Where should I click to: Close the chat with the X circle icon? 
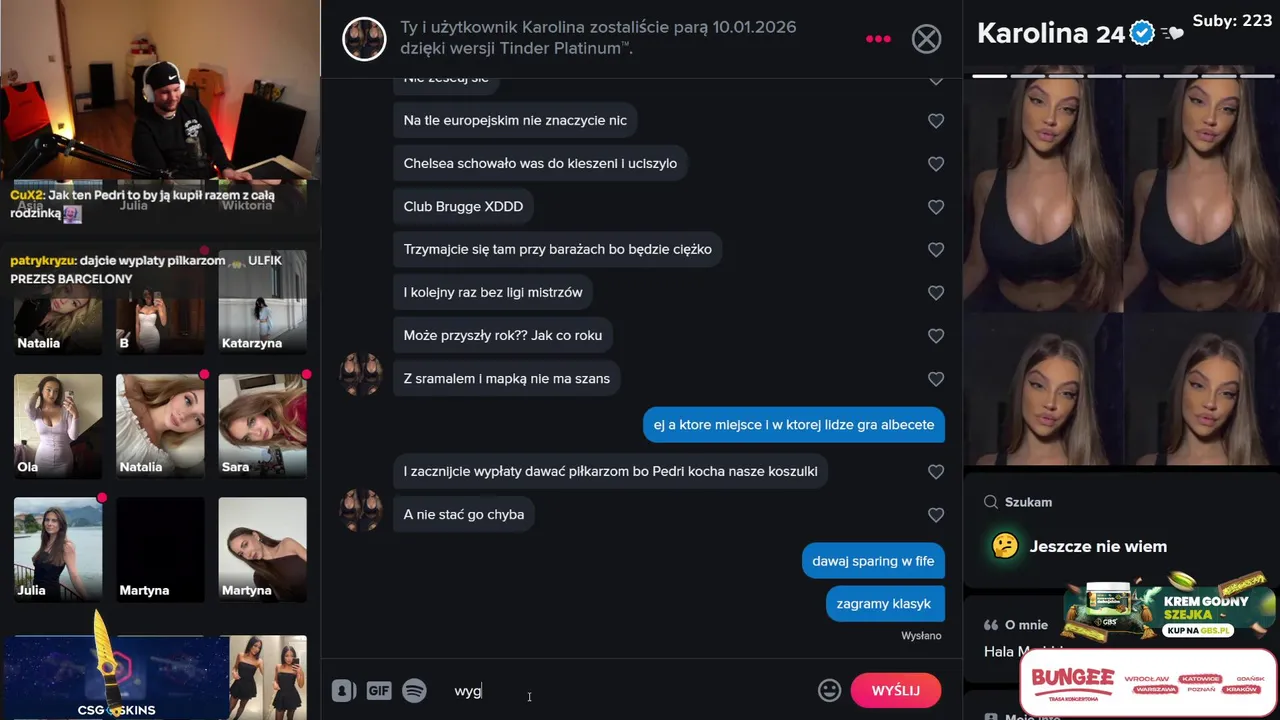click(x=927, y=39)
